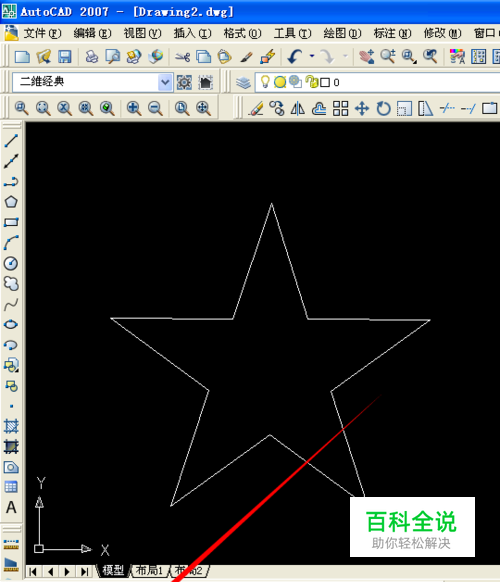Click the Zoom Out minus icon
The image size is (500, 582).
pos(155,108)
